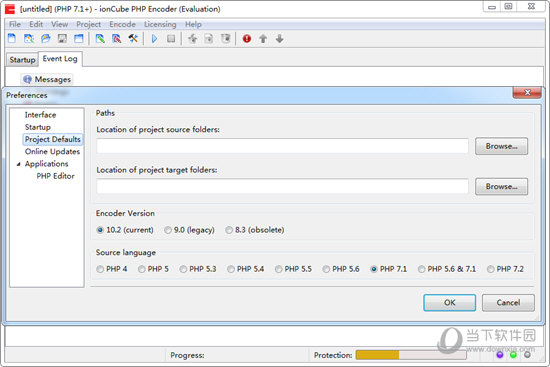Click the green pencil edit icon
Screen dimensions: 550x367
(x=100, y=39)
